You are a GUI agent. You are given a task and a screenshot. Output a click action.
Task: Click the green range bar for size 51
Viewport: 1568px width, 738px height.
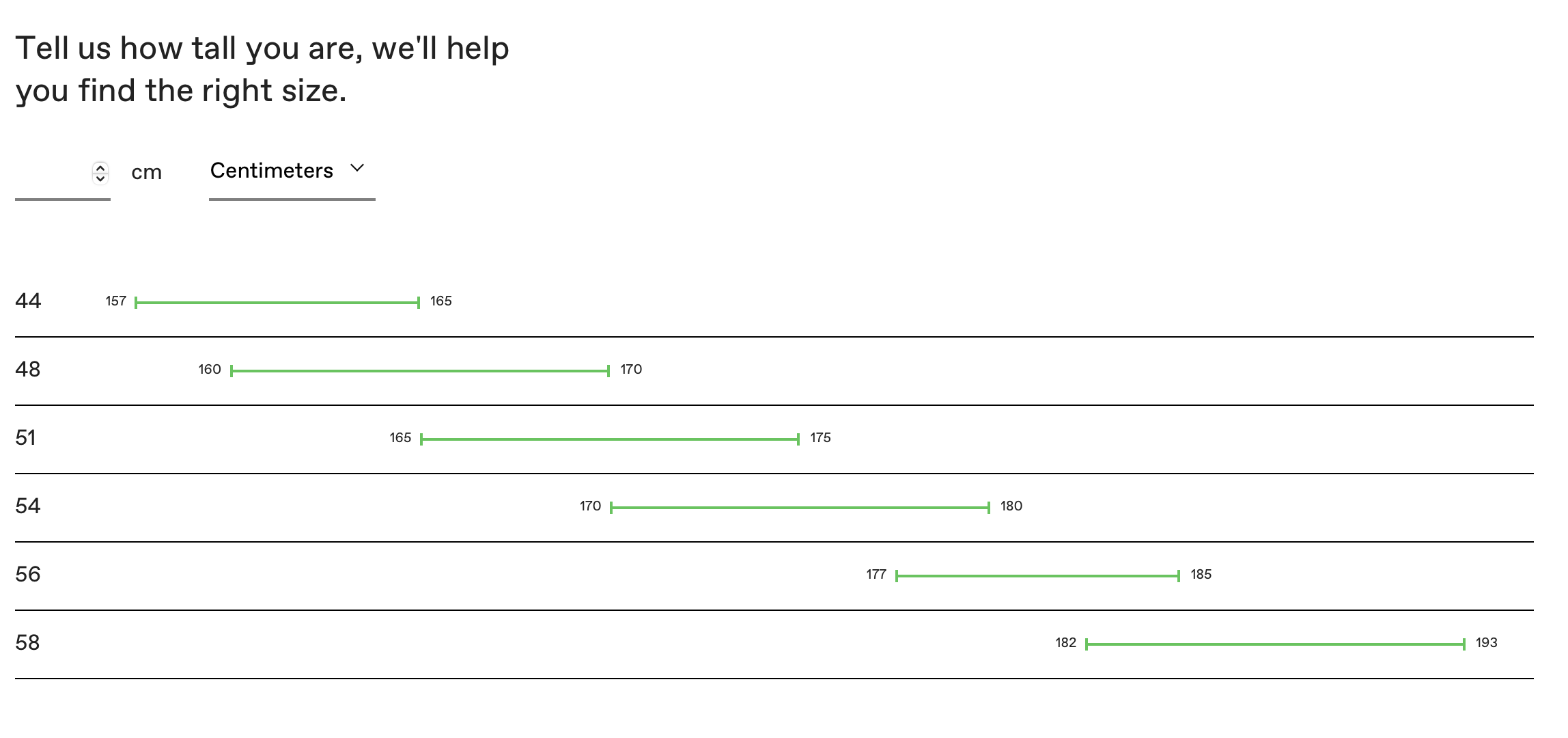click(x=610, y=439)
